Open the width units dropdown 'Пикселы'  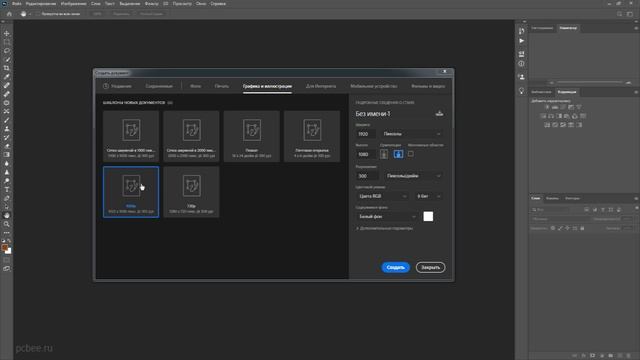[412, 134]
